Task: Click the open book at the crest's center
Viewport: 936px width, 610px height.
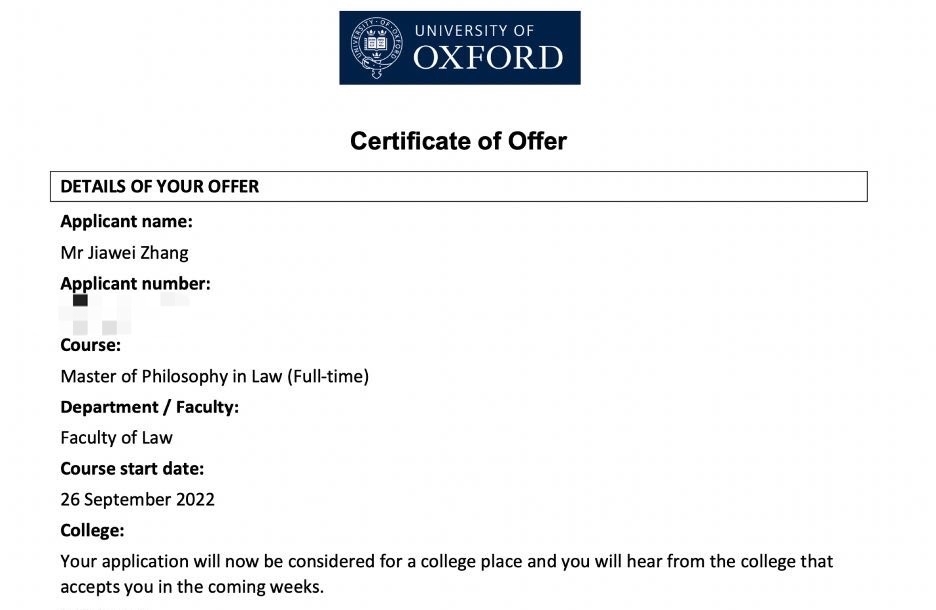Action: 377,44
